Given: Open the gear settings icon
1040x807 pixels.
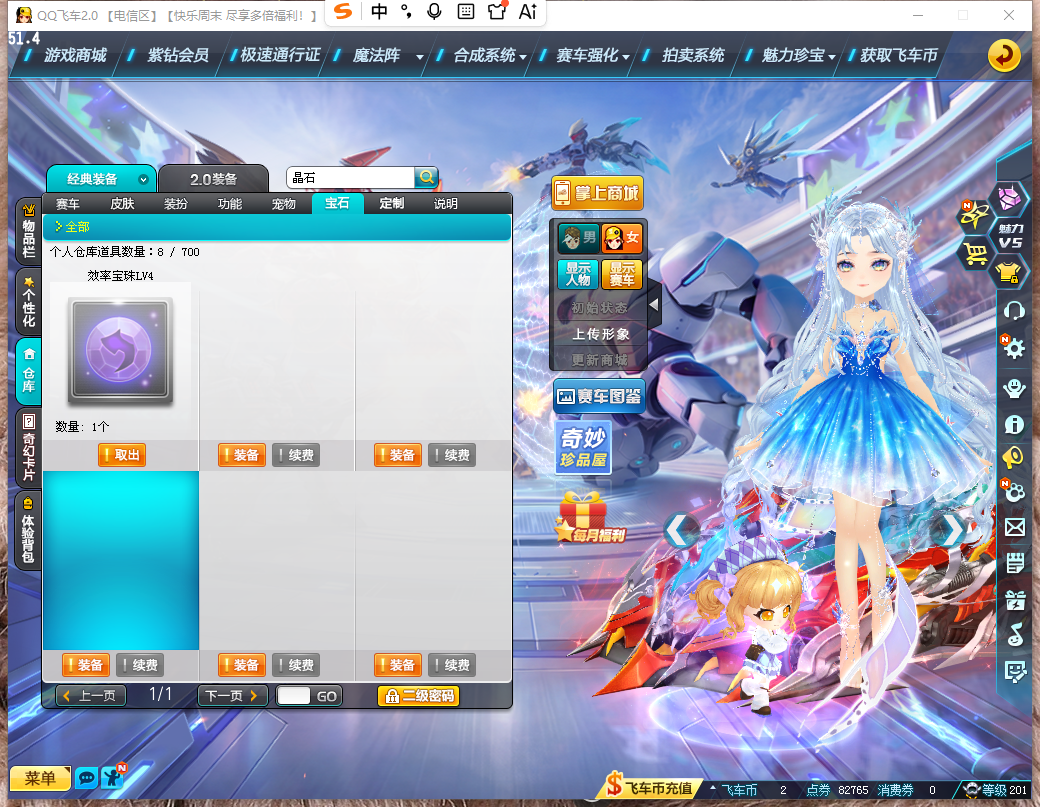Looking at the screenshot, I should 1014,347.
